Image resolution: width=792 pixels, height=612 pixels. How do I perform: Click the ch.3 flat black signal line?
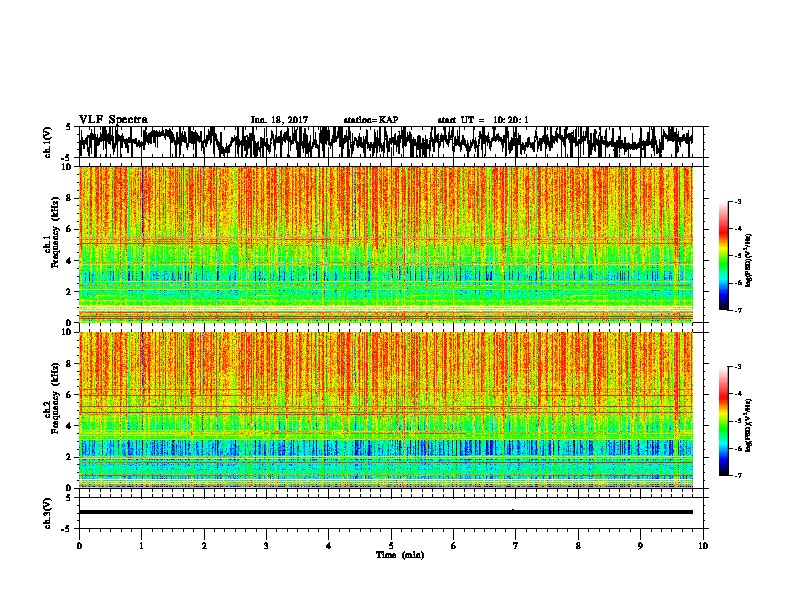click(x=385, y=512)
